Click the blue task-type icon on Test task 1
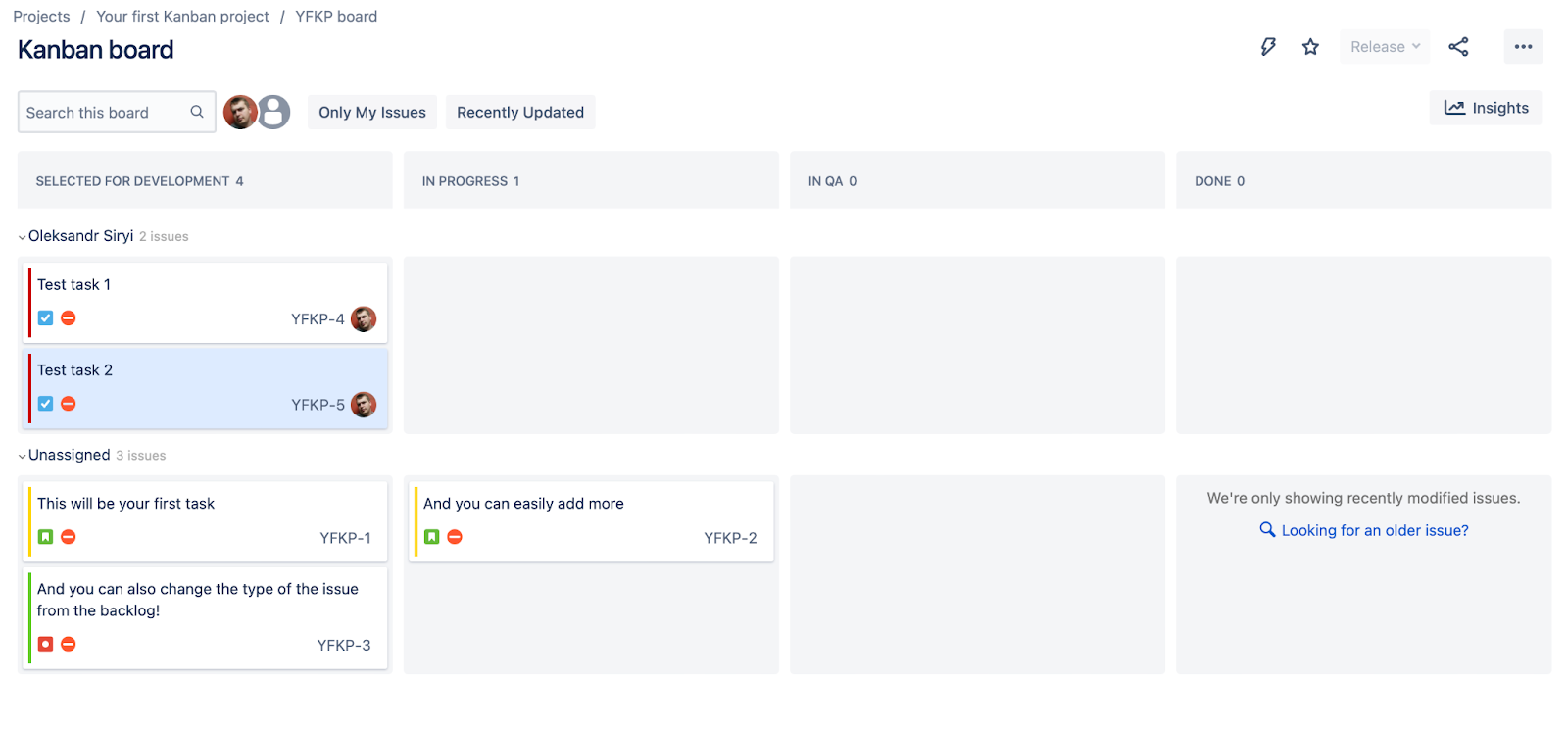Screen dimensions: 1568x731 45,318
